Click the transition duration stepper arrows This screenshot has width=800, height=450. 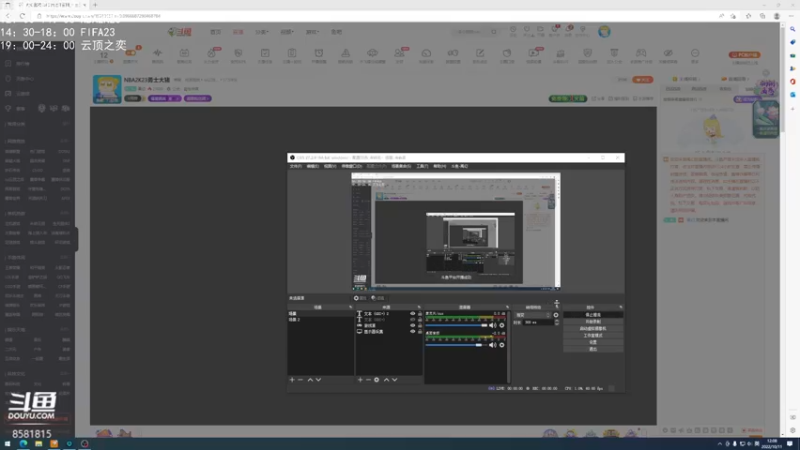click(557, 322)
